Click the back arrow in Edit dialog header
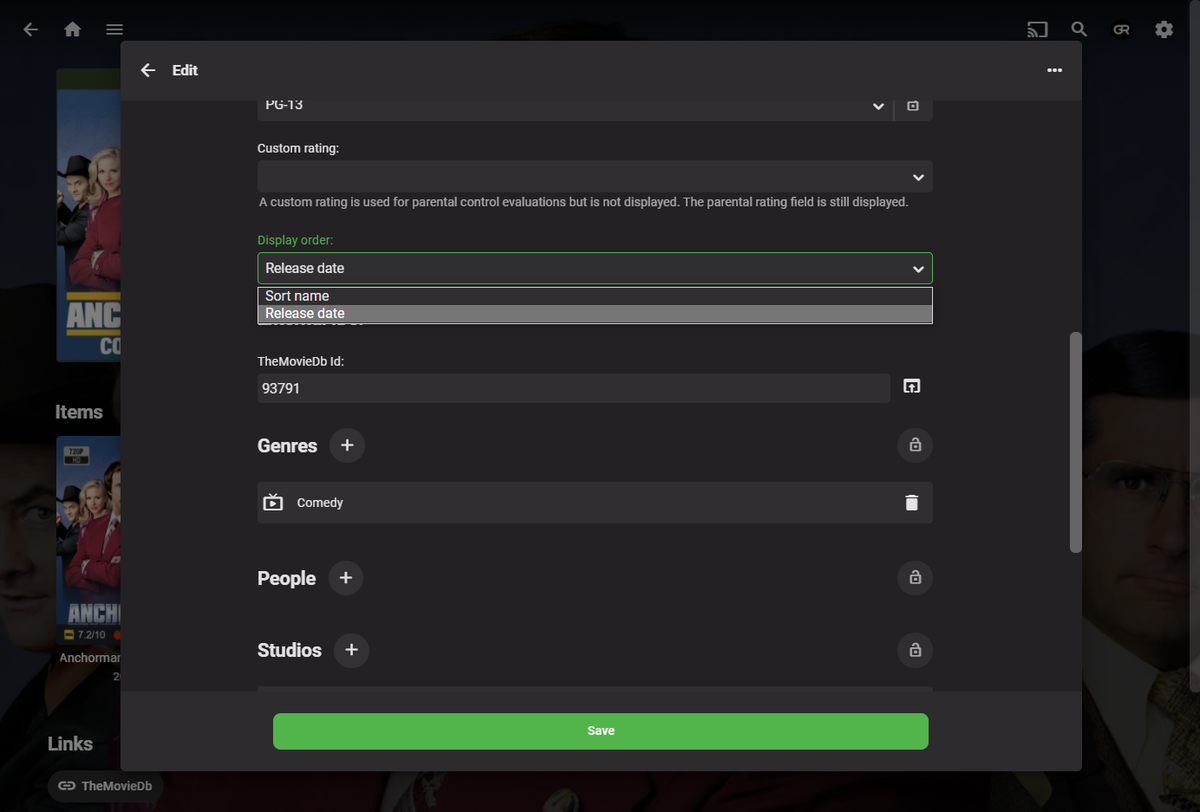Viewport: 1200px width, 812px height. 148,70
